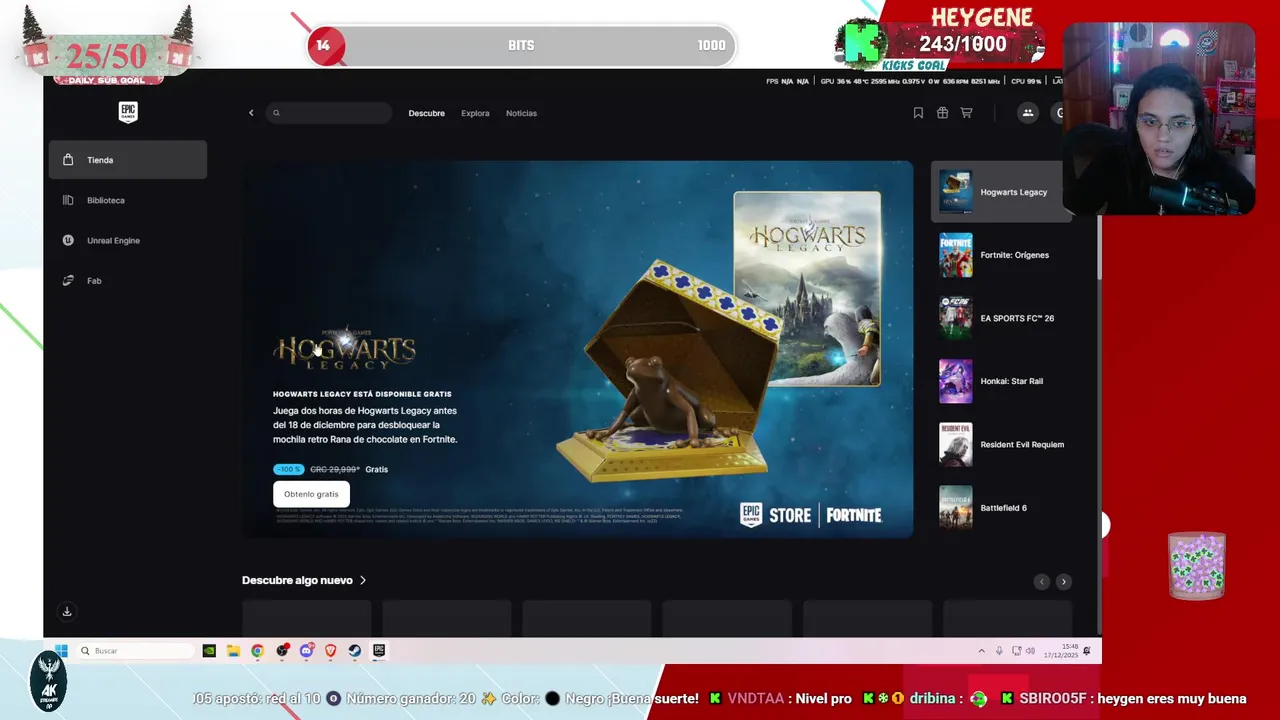Open File Explorer from the taskbar
The image size is (1280, 720).
click(x=233, y=651)
